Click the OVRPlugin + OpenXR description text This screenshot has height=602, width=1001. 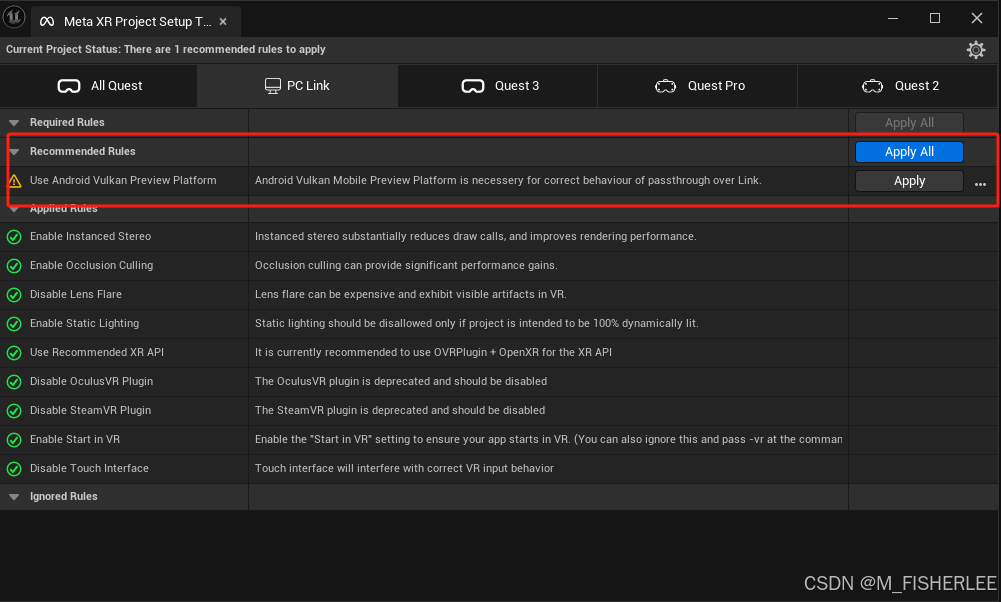click(433, 352)
